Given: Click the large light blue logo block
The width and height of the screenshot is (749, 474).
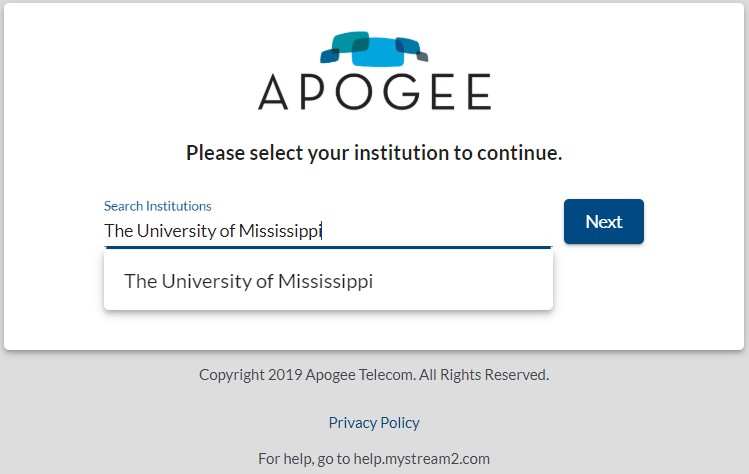Looking at the screenshot, I should pos(378,52).
